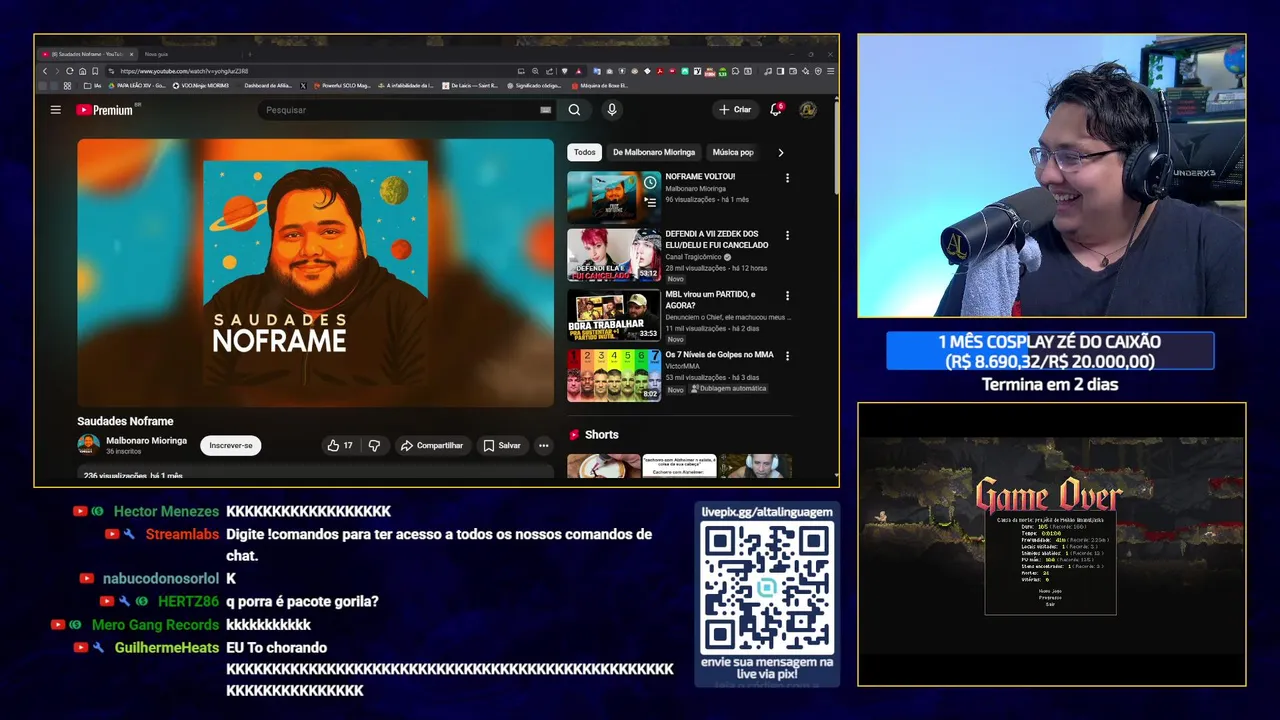Viewport: 1280px width, 720px height.
Task: Click the Shorts section header icon
Action: pos(574,435)
